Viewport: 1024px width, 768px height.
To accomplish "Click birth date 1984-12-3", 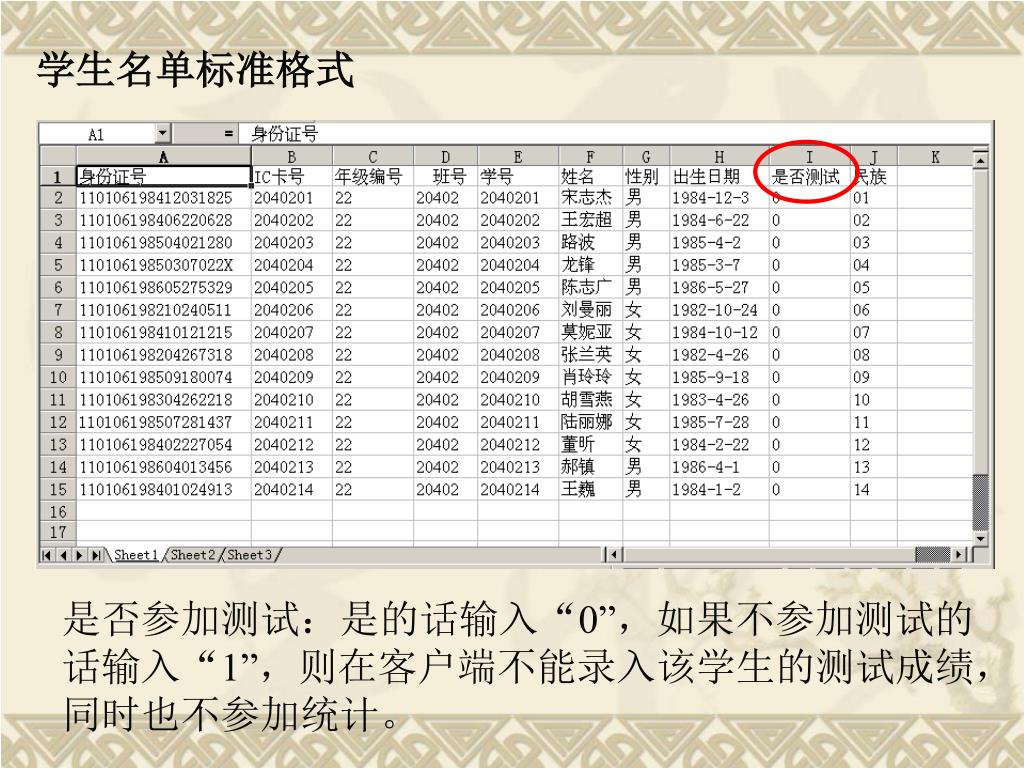I will [x=719, y=198].
